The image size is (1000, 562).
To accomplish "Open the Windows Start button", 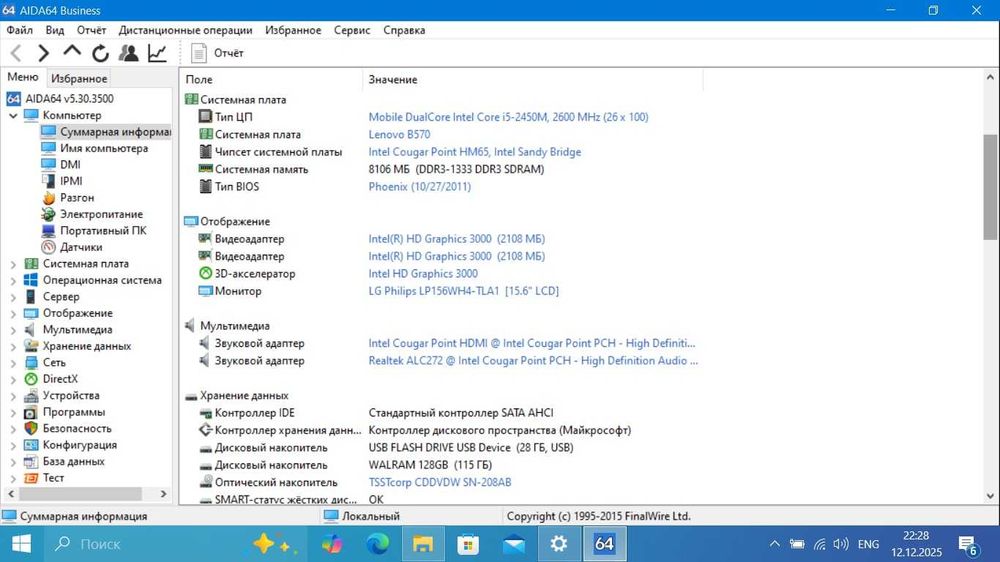I will (21, 544).
